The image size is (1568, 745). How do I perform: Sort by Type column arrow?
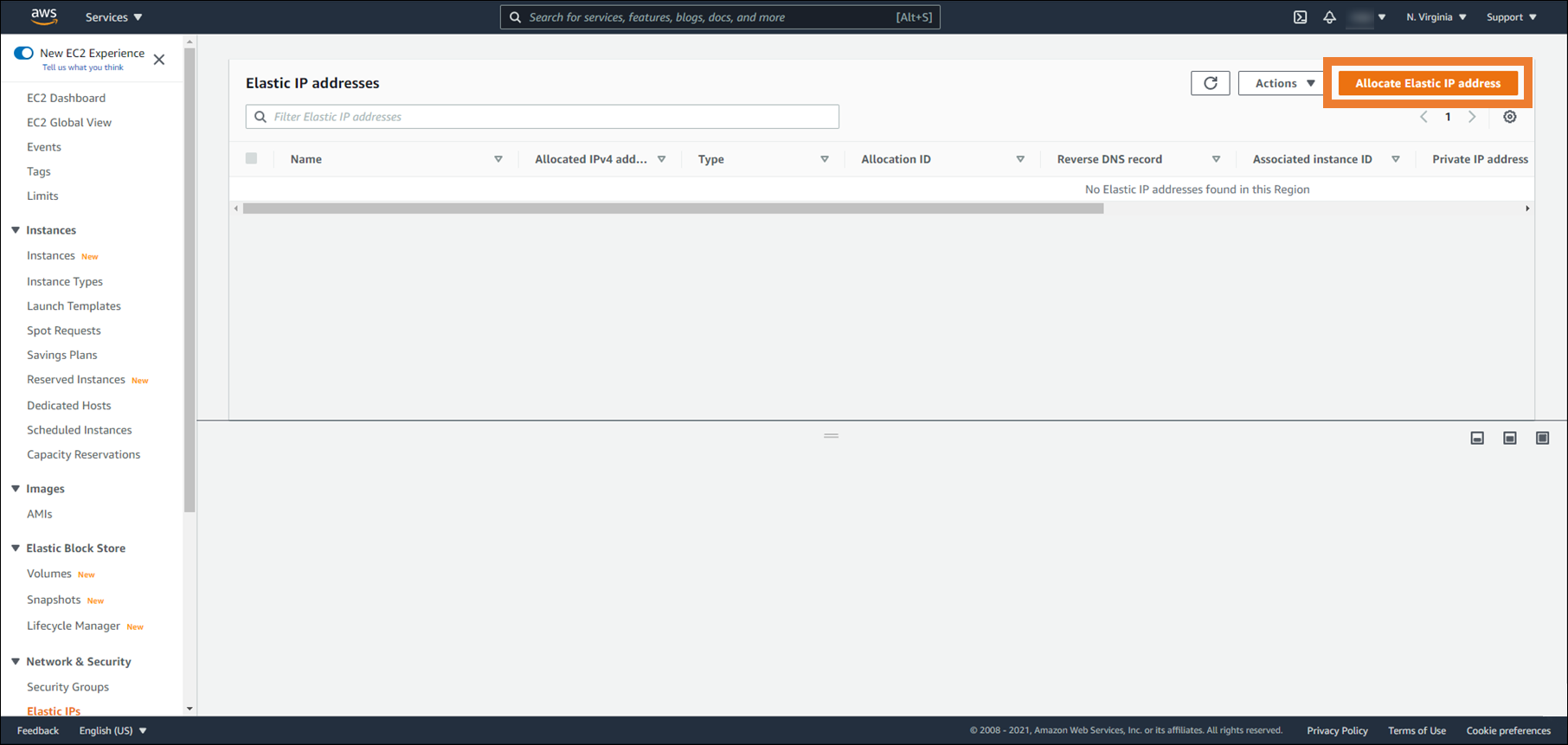[825, 159]
